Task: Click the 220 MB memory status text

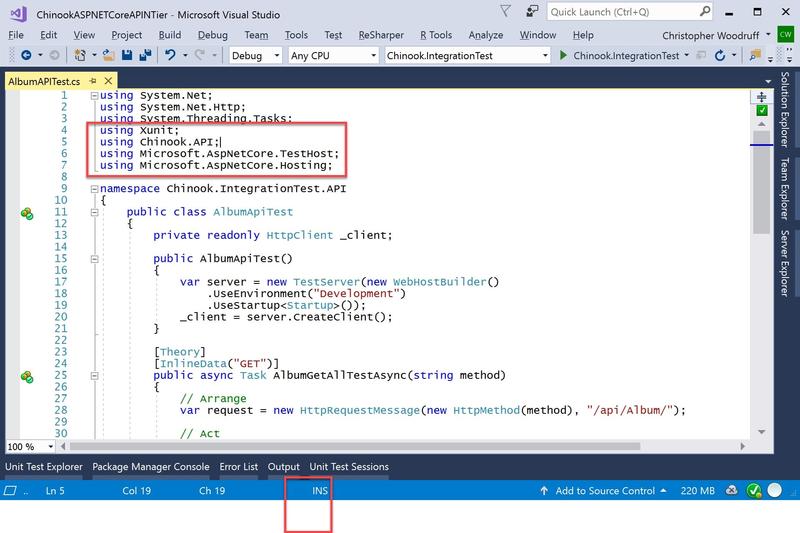Action: [x=697, y=491]
